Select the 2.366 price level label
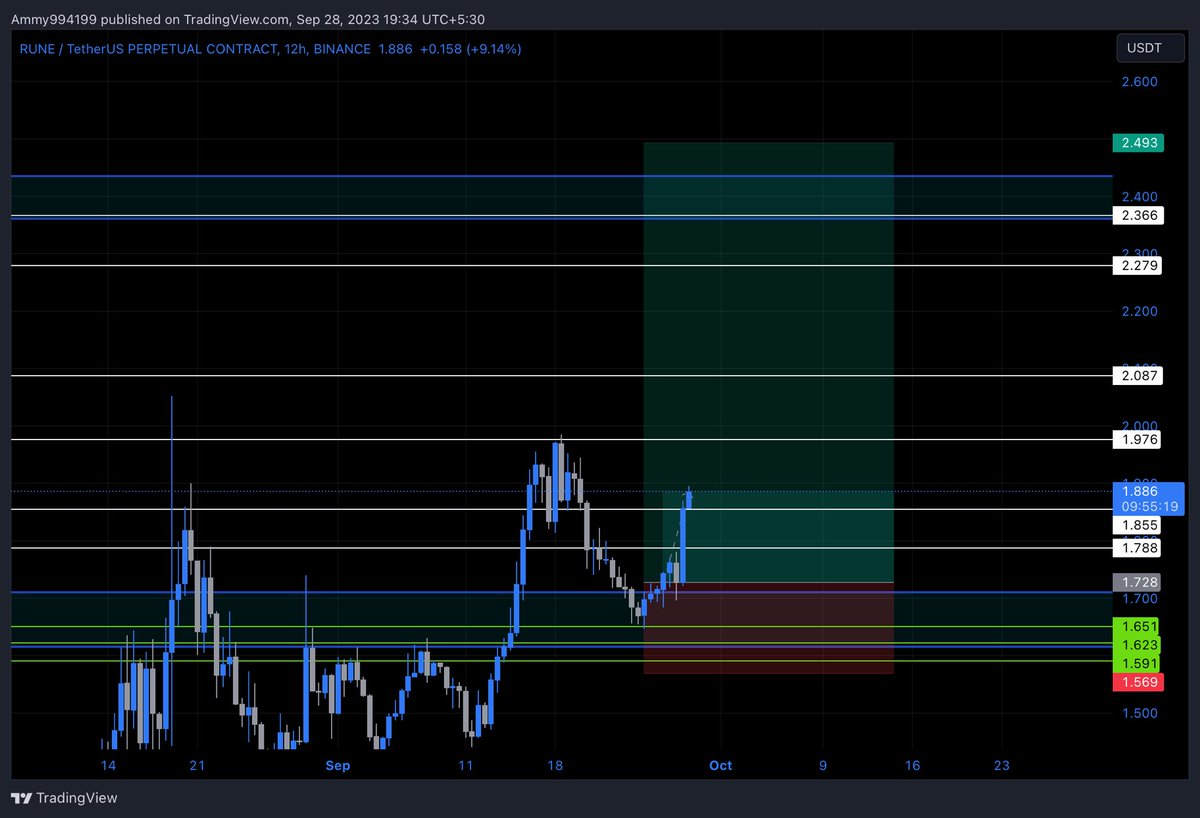 point(1139,215)
